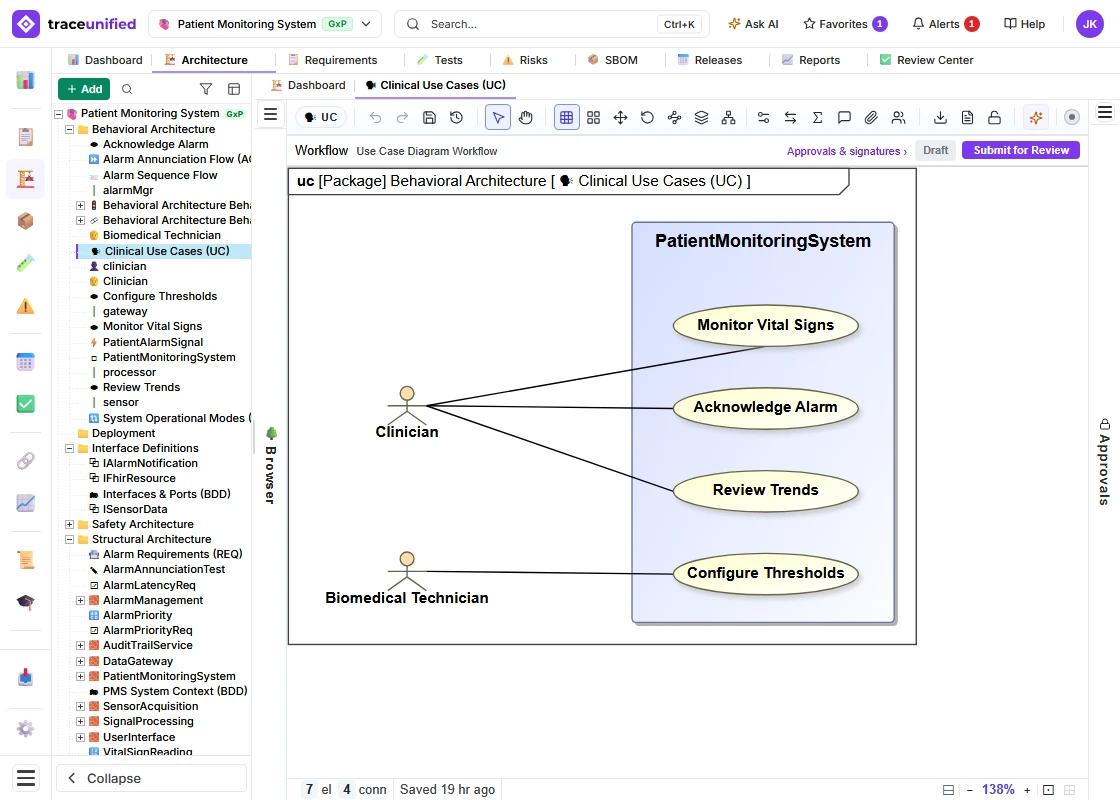Click the four-way move arrows icon

coord(621,118)
